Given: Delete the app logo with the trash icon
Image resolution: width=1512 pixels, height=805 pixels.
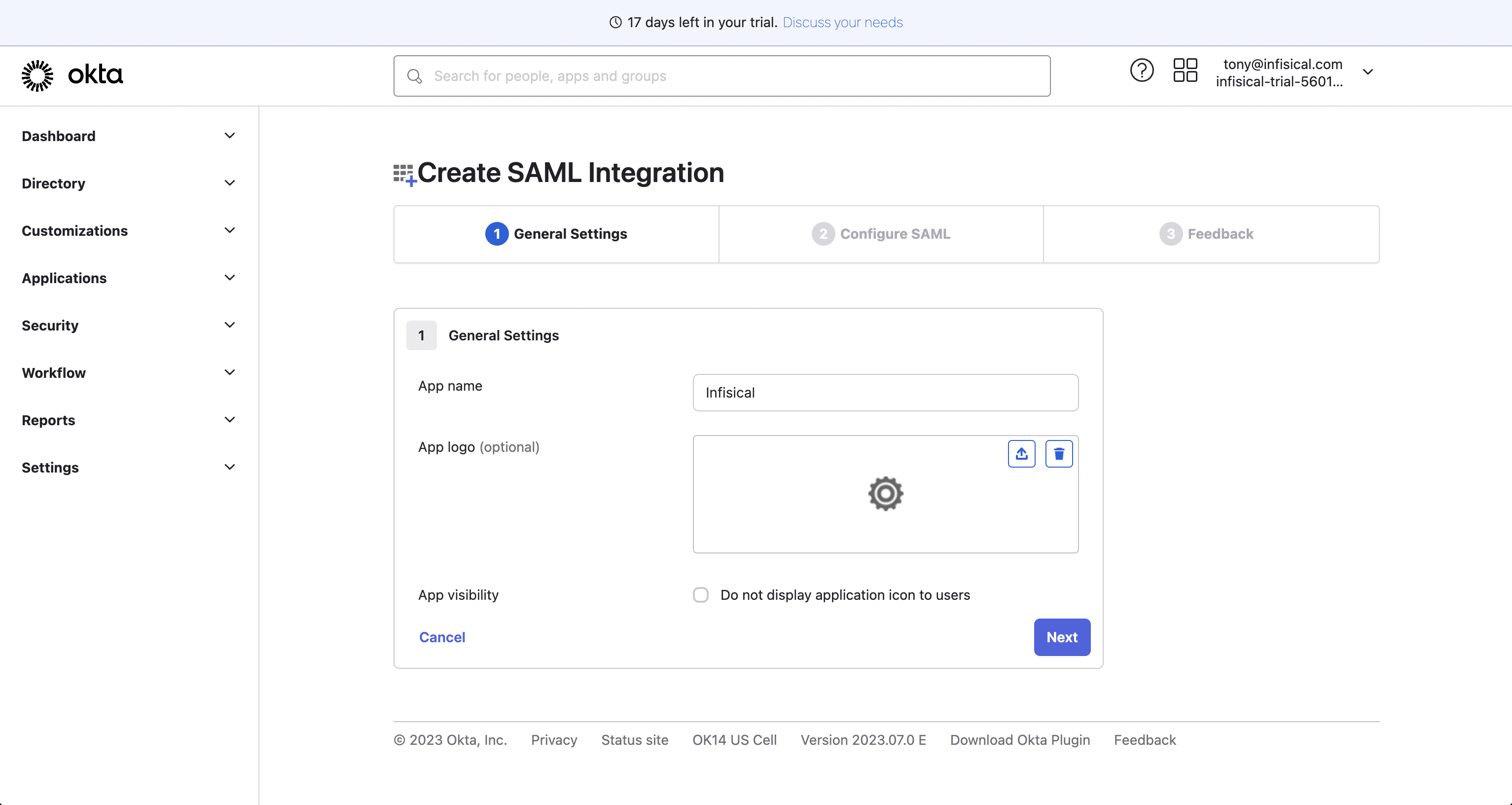Looking at the screenshot, I should click(1059, 454).
